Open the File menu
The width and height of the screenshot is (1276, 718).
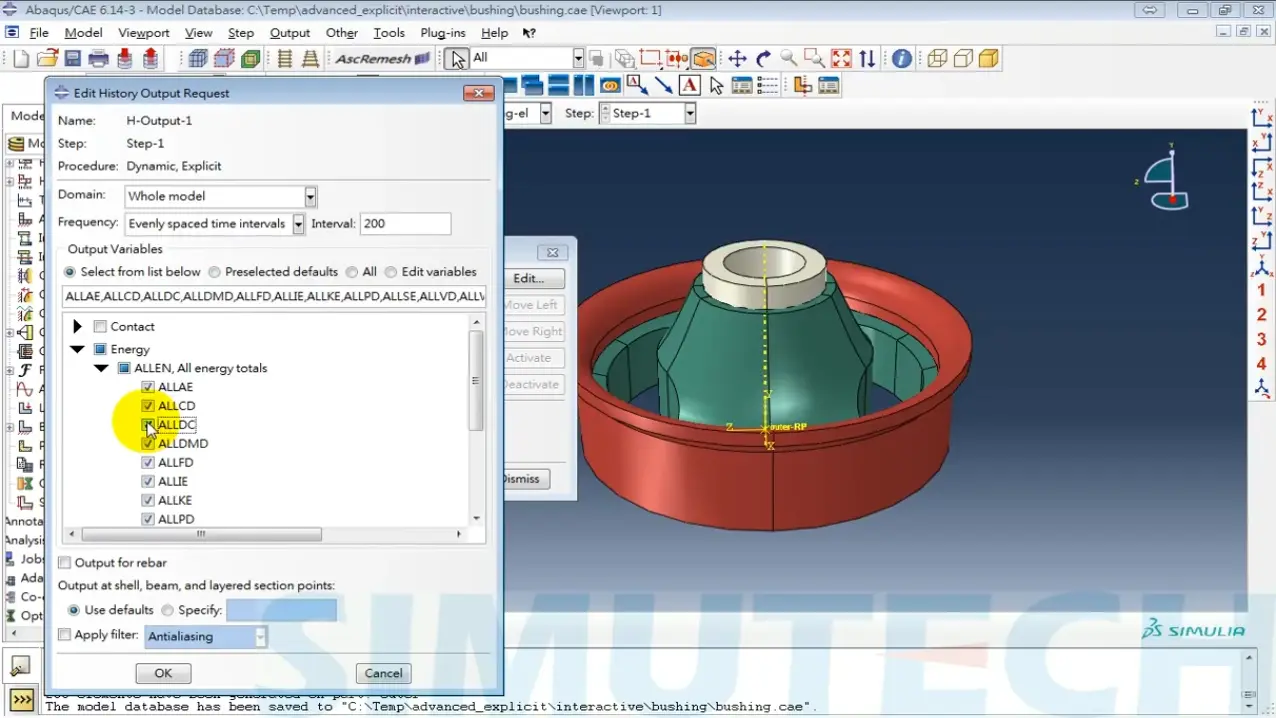[x=39, y=33]
